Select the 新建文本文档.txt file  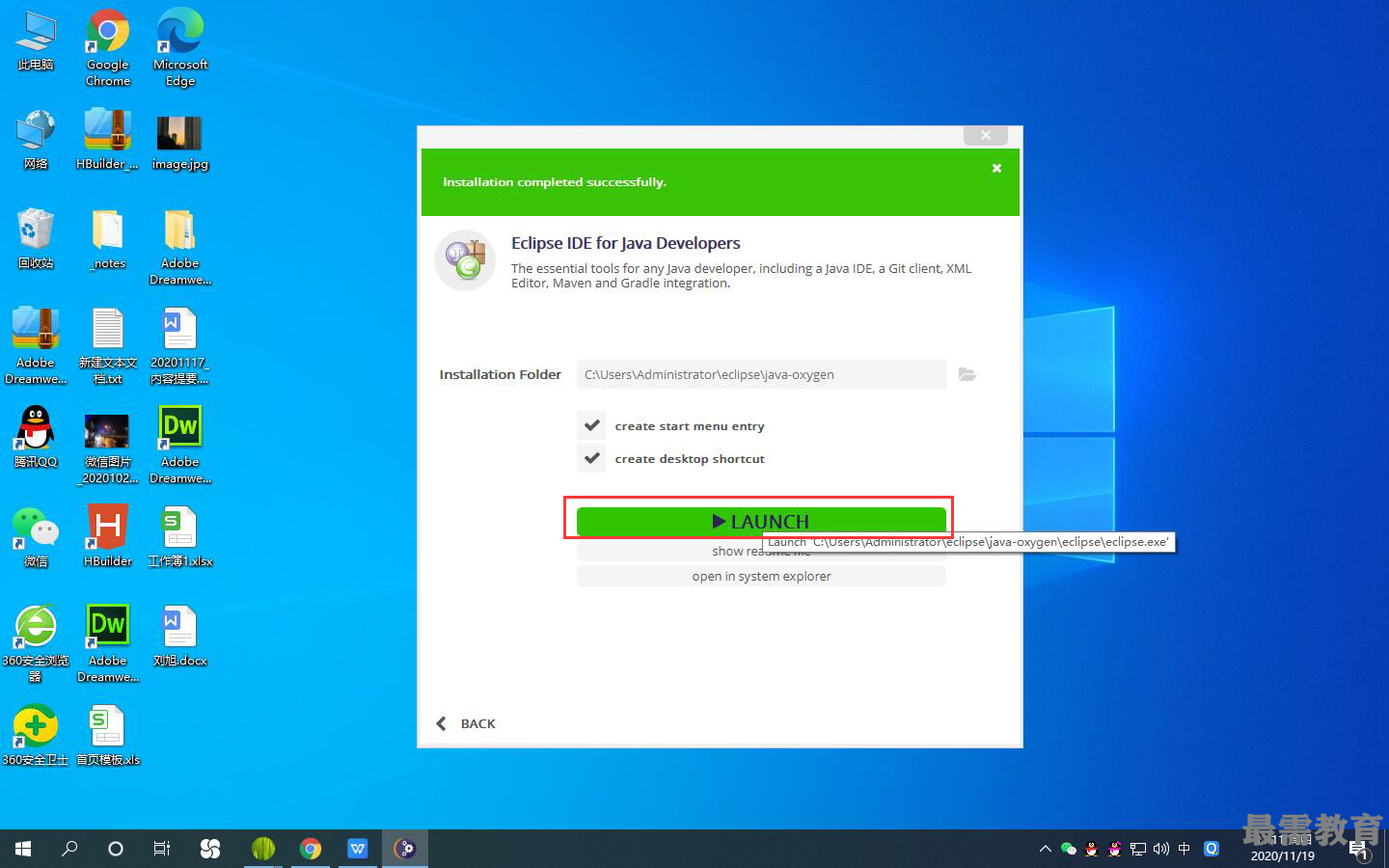[x=107, y=346]
